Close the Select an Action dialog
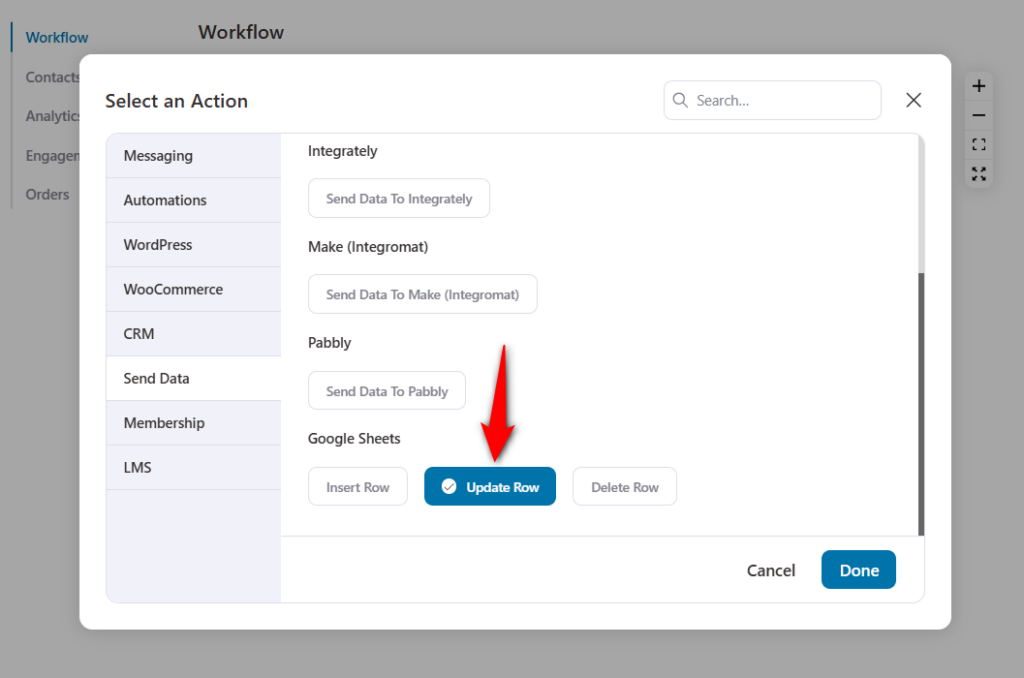 914,100
